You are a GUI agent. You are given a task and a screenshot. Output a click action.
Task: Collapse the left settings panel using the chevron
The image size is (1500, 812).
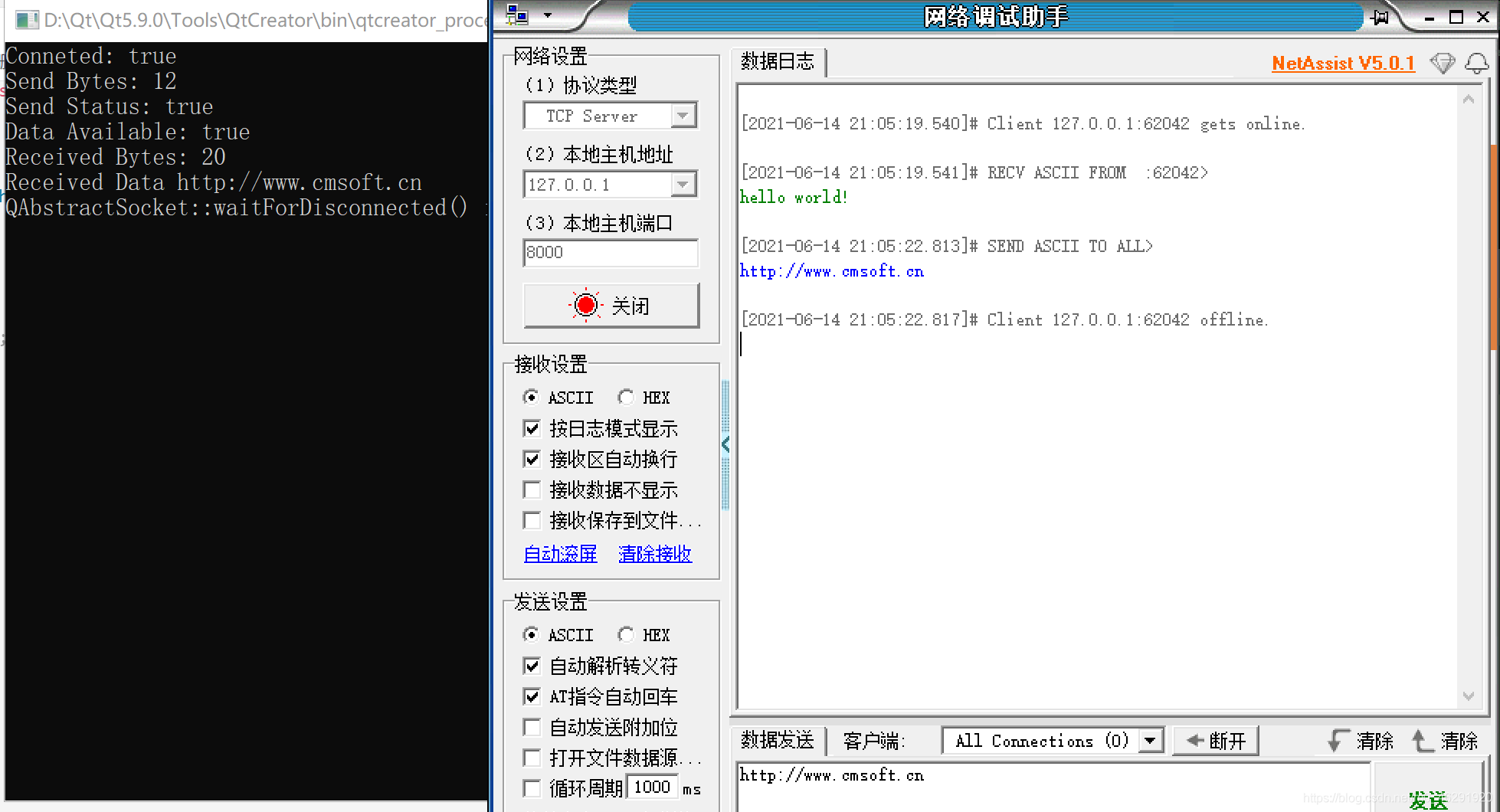725,444
